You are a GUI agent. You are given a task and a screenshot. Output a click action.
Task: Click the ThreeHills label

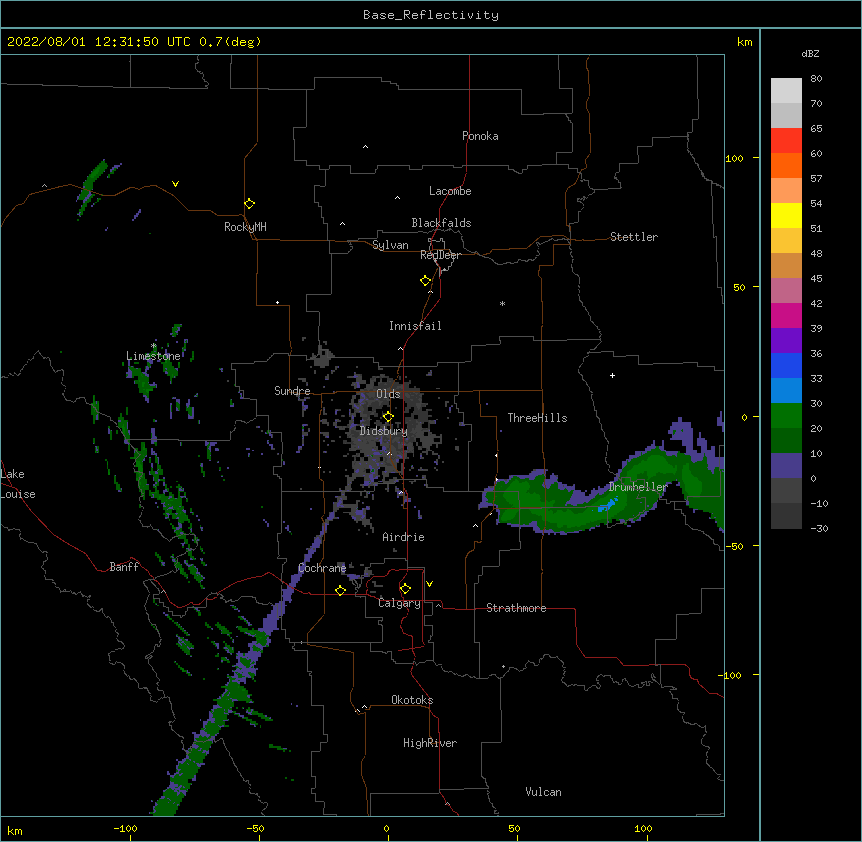tap(537, 418)
